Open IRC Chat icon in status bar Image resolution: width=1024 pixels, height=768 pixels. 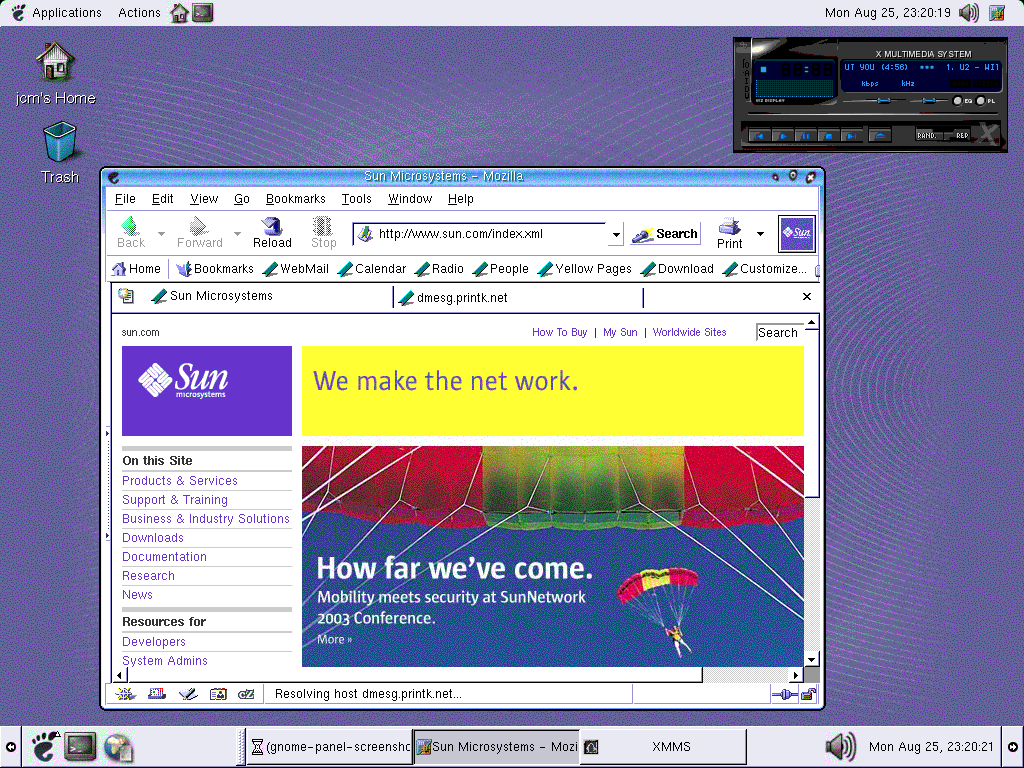click(x=246, y=694)
